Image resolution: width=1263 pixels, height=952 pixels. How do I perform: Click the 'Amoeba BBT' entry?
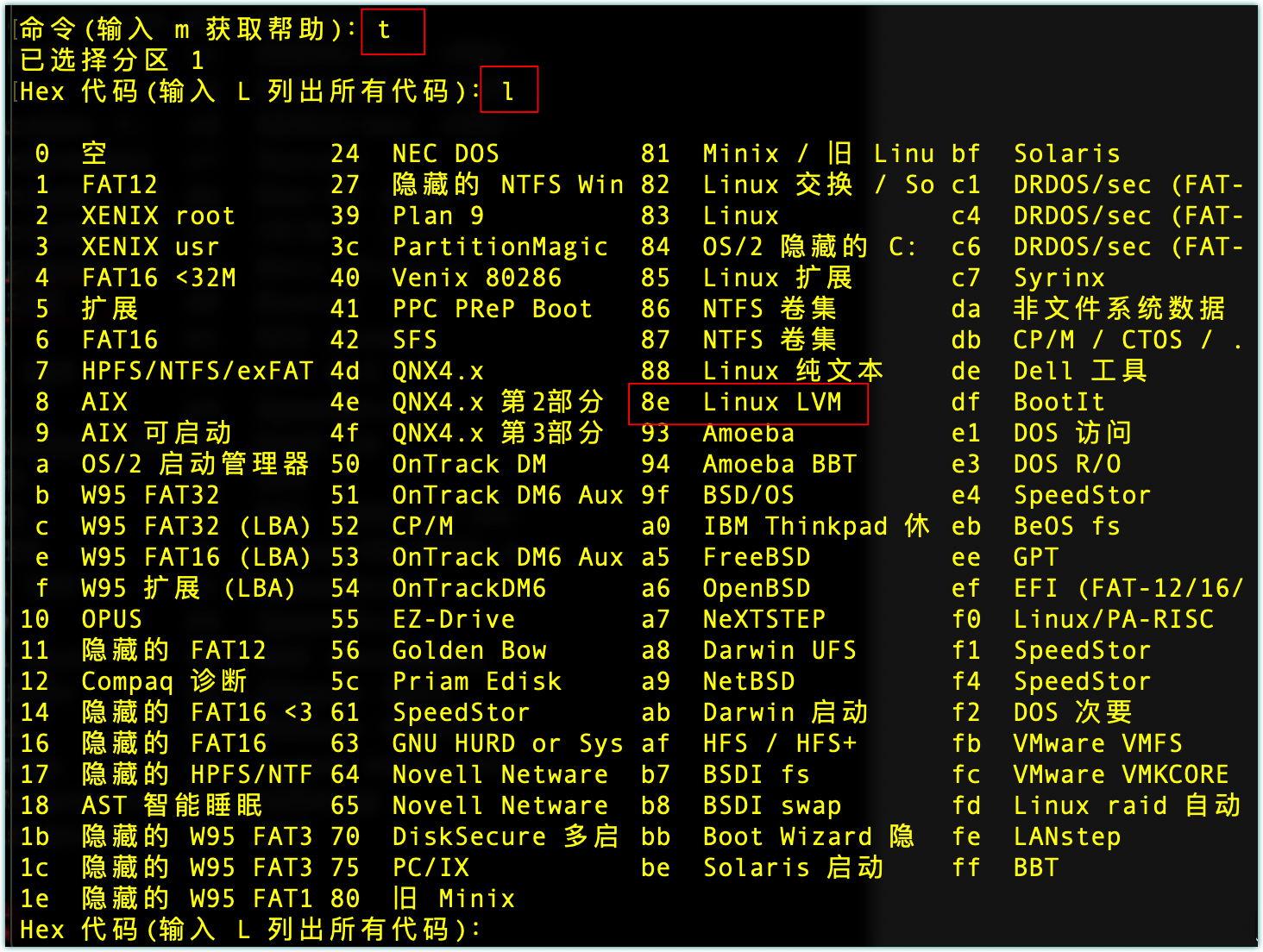[780, 464]
